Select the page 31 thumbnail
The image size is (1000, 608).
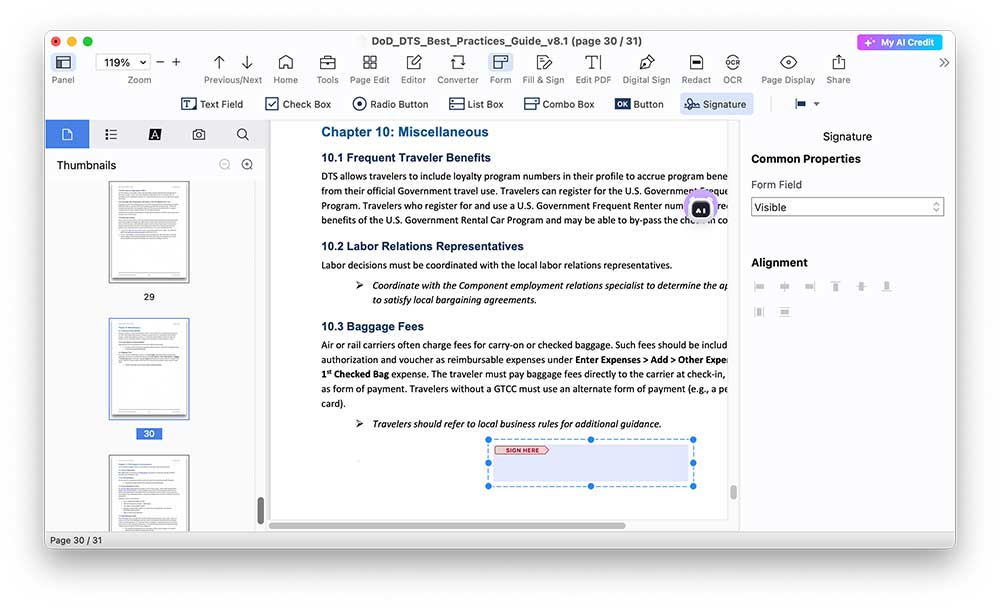coord(149,493)
